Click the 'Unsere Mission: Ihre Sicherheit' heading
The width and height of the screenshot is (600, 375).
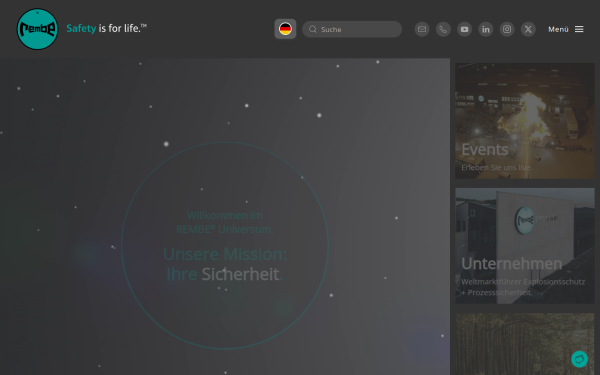tap(225, 264)
